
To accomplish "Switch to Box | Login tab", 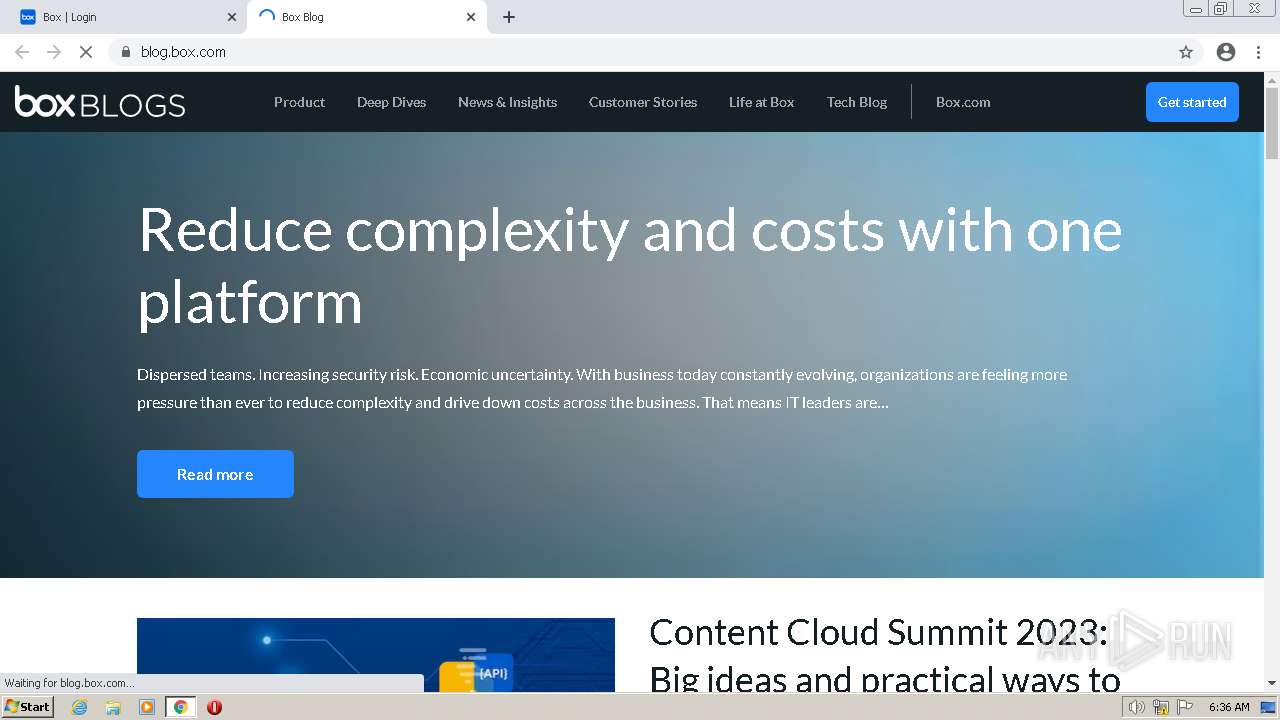I will coord(125,17).
